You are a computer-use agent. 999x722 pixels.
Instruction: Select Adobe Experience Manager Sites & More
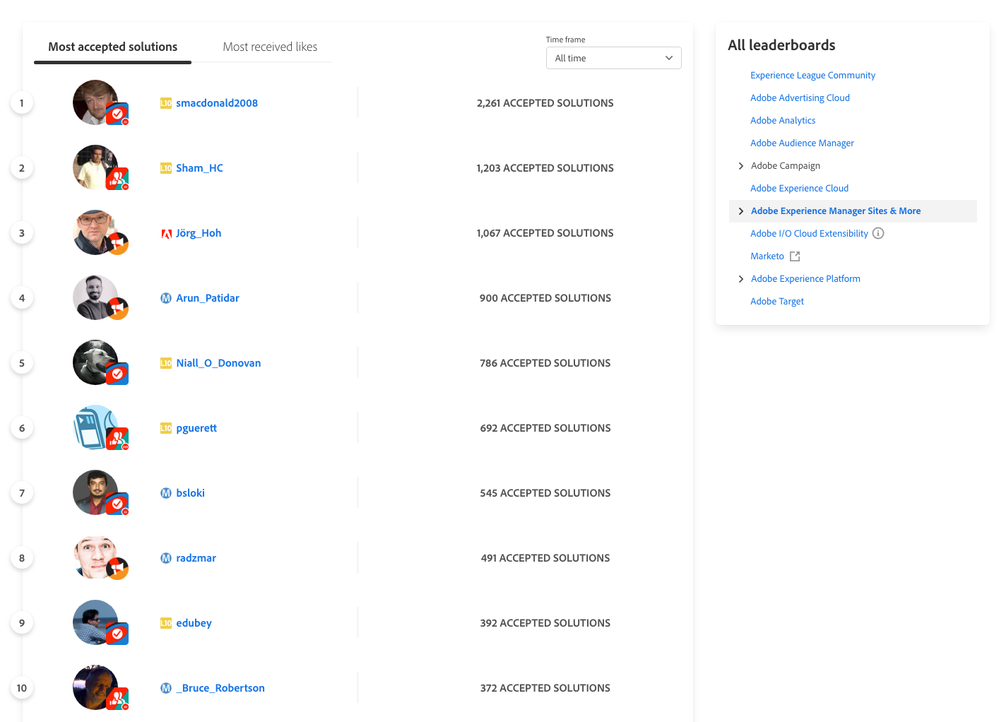coord(835,211)
